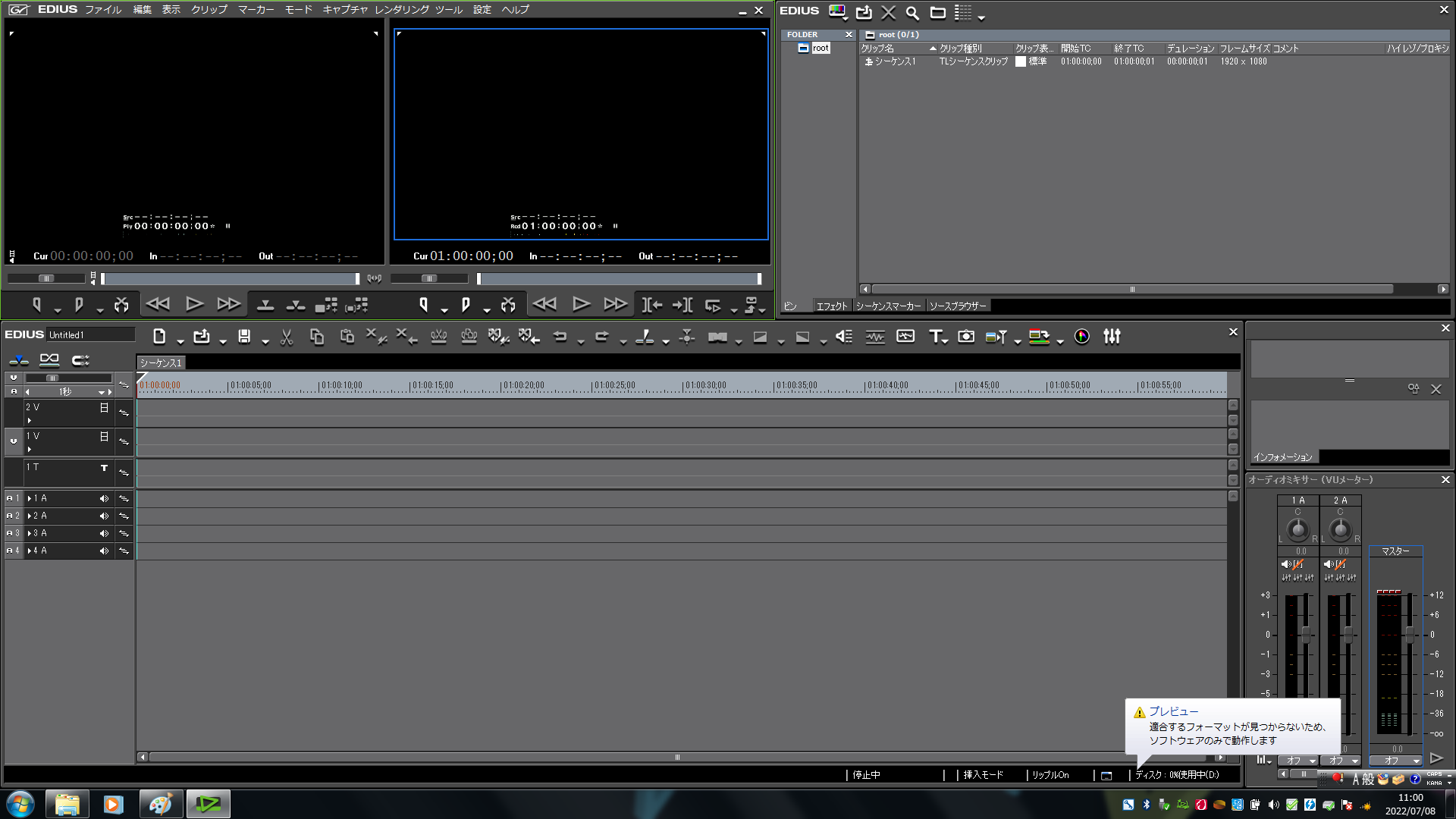Expand the 2 V track triangle
Screen dimensions: 1456x819
point(30,421)
